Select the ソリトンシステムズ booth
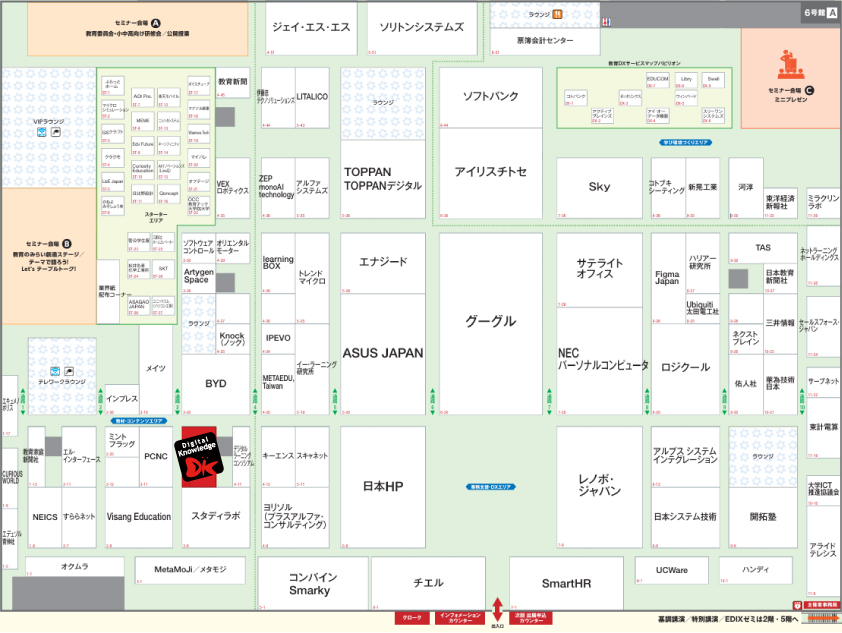The height and width of the screenshot is (633, 842). click(422, 28)
